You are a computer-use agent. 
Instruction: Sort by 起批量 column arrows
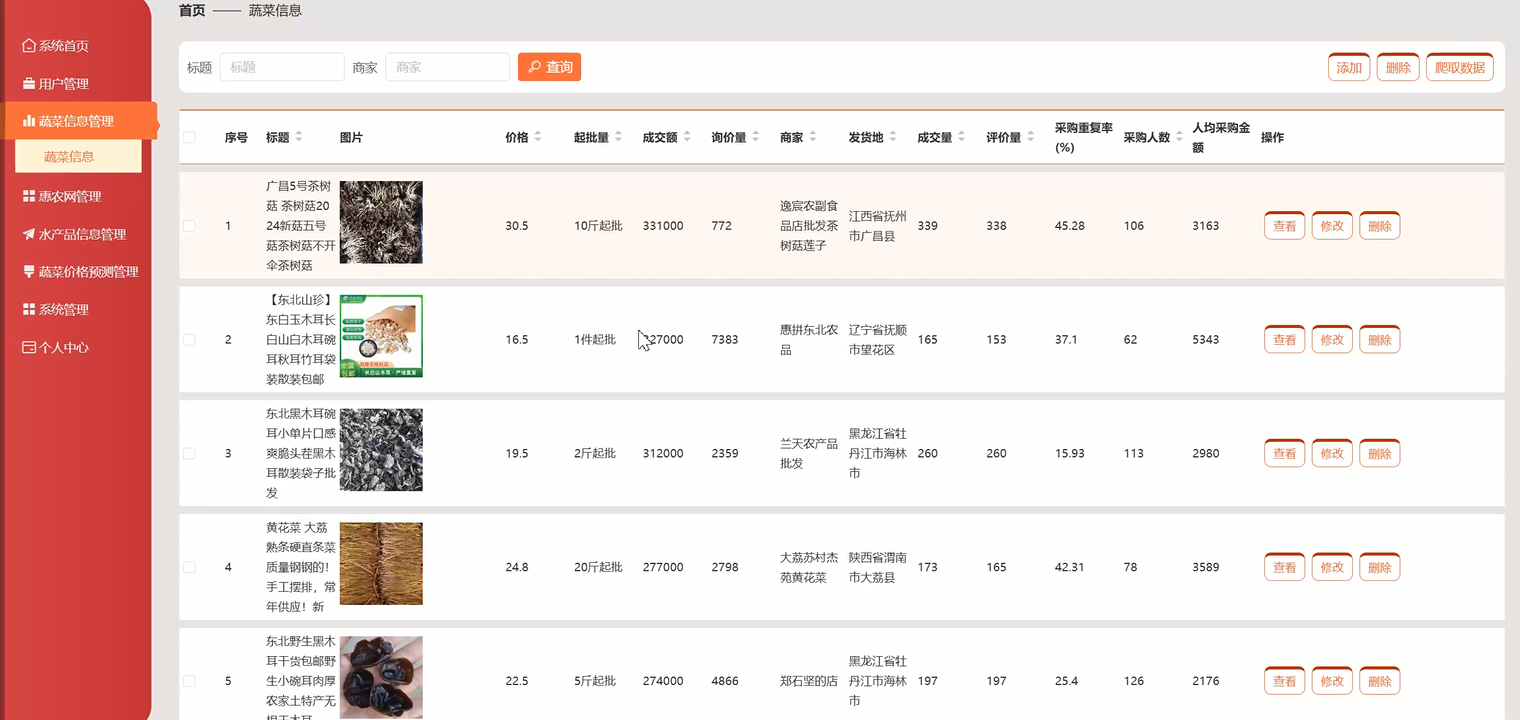pos(618,137)
